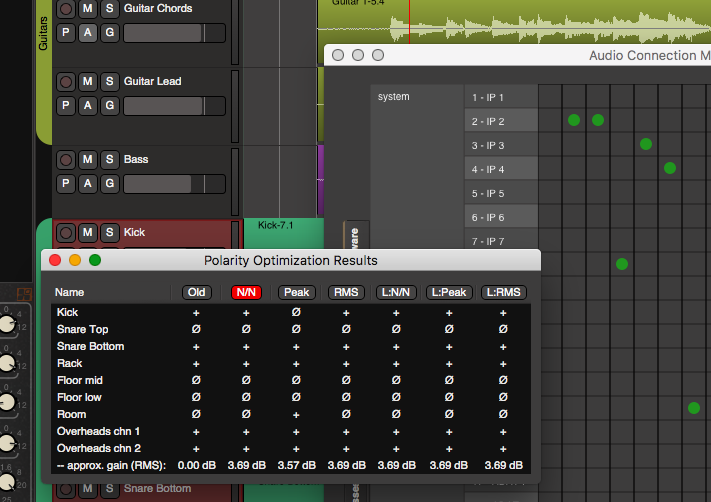Image resolution: width=711 pixels, height=502 pixels.
Task: Select the N/N polarity column button
Action: (x=246, y=293)
